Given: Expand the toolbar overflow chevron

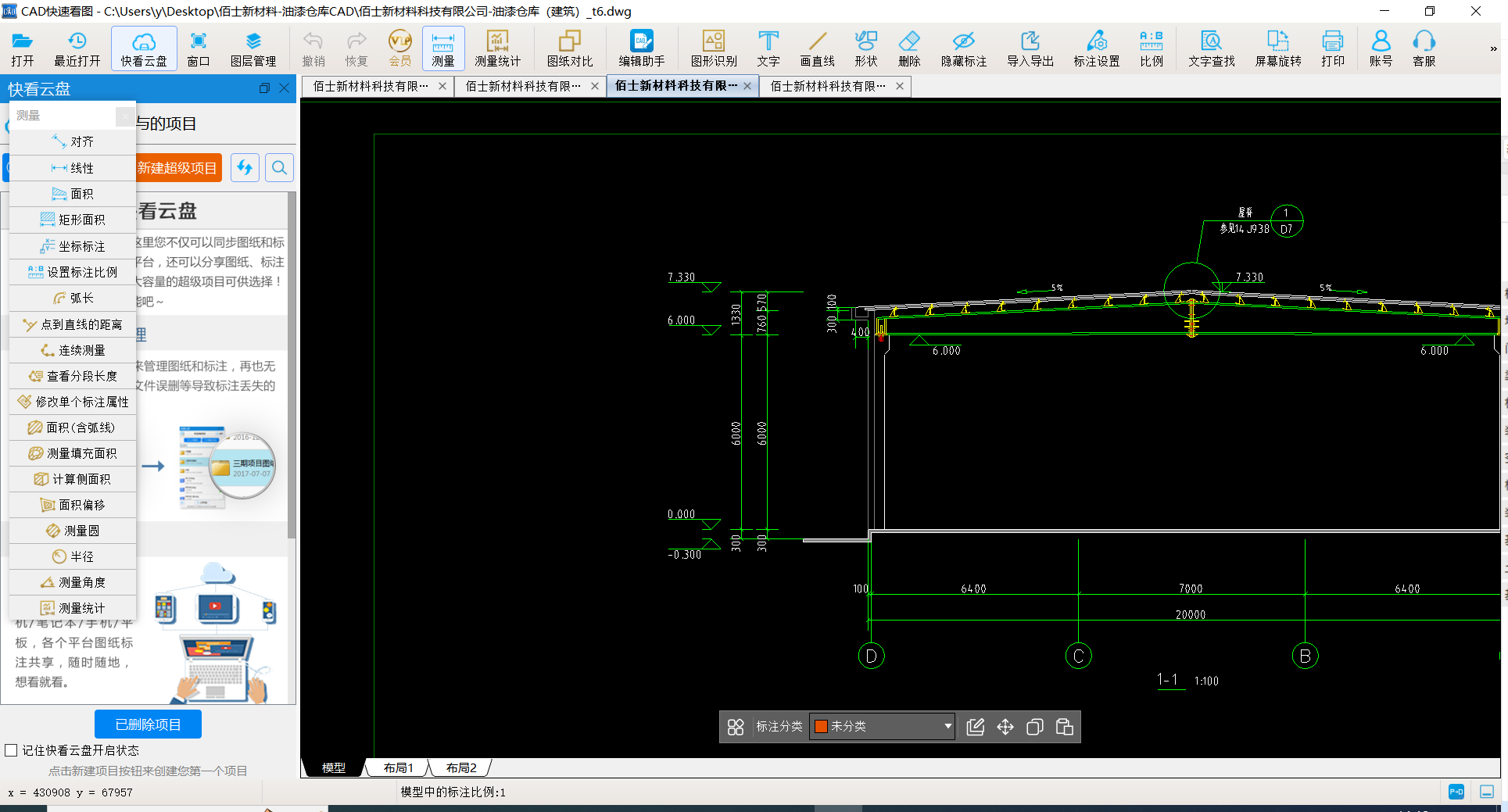Looking at the screenshot, I should (x=1493, y=48).
